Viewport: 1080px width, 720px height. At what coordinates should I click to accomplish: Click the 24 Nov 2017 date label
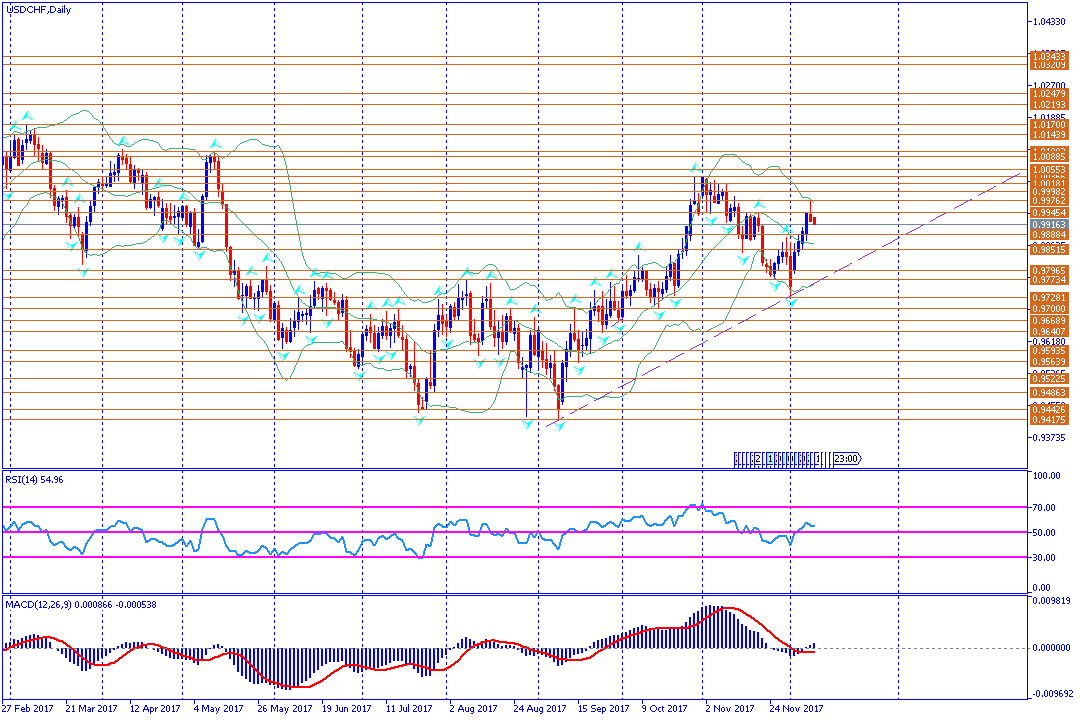[799, 709]
